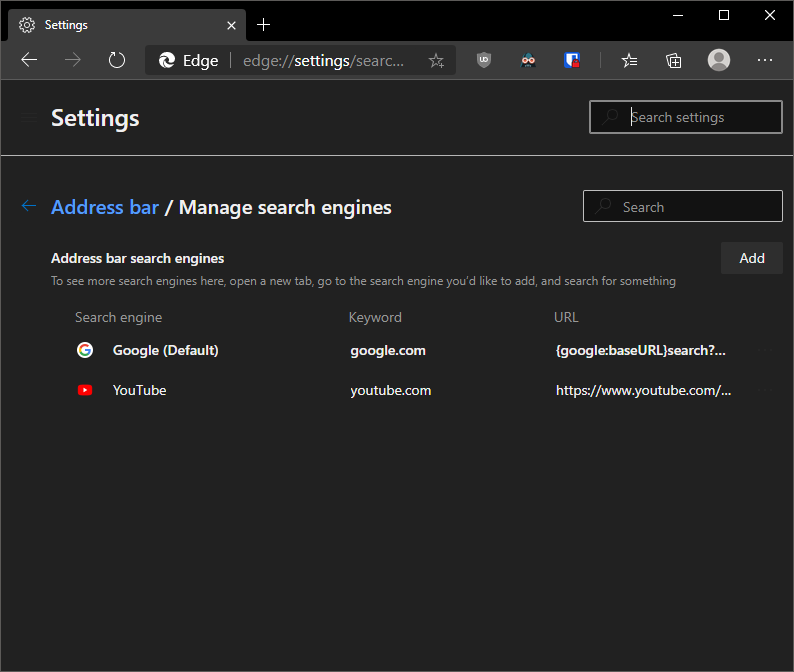Go back using browser back arrow

(x=29, y=60)
